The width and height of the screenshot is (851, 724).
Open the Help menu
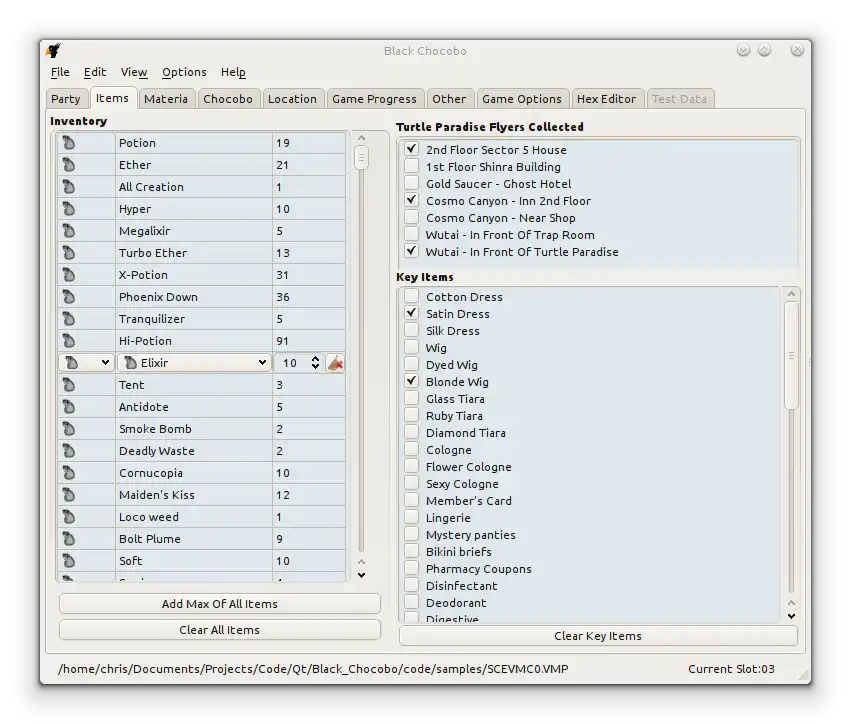pos(233,72)
